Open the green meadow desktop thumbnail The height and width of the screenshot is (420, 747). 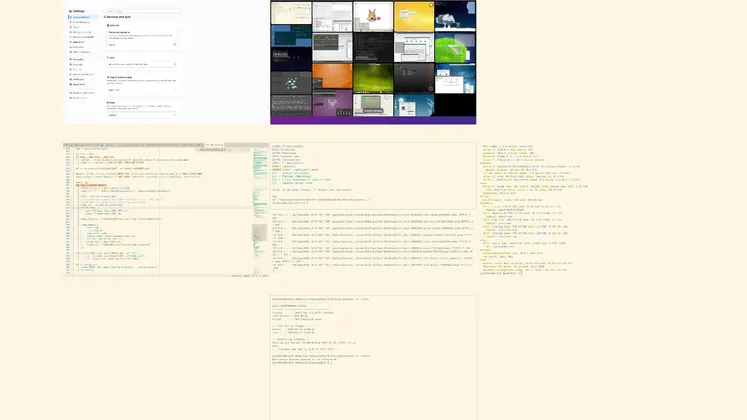coord(373,78)
